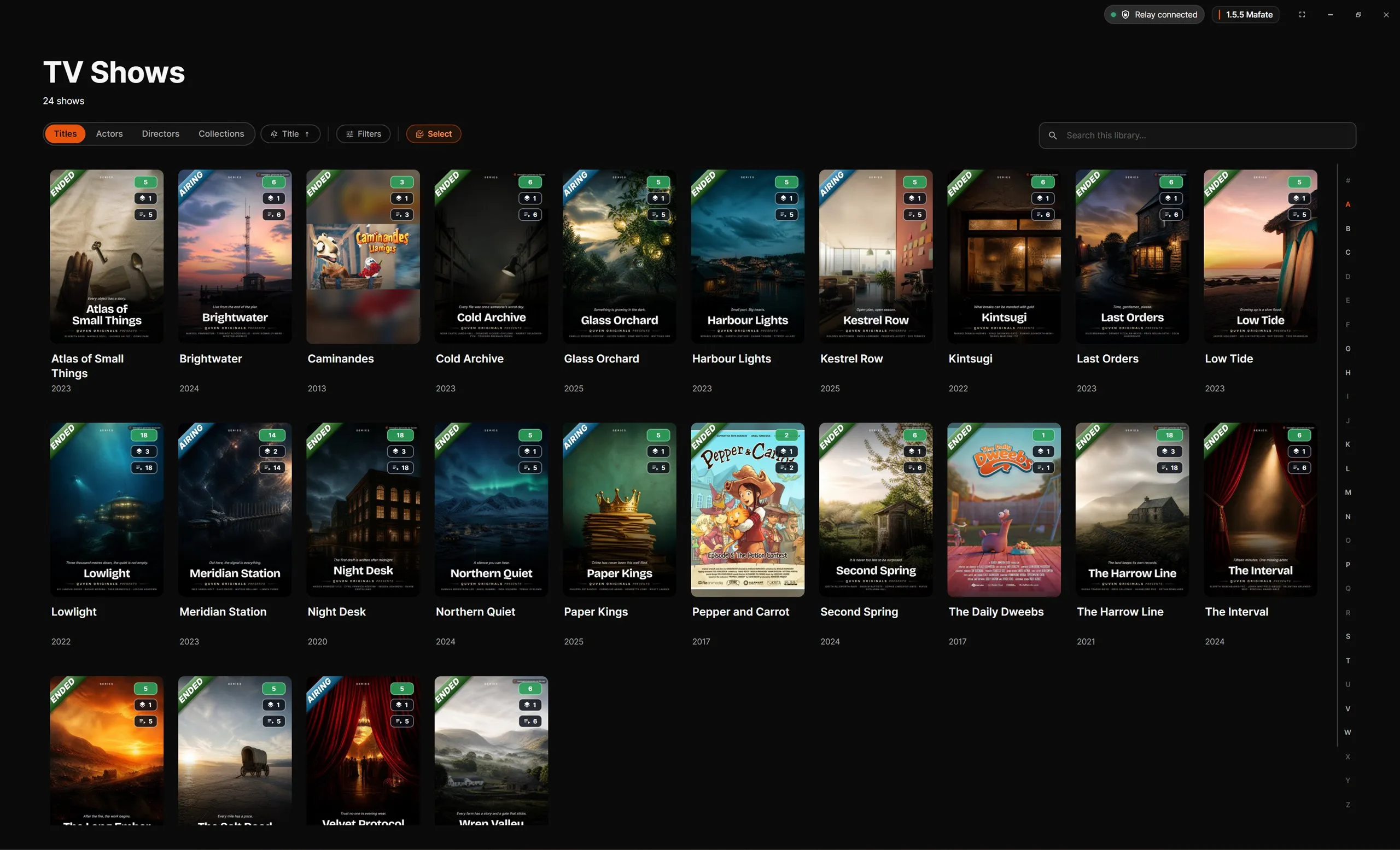Click the search magnifier icon

pos(1052,136)
